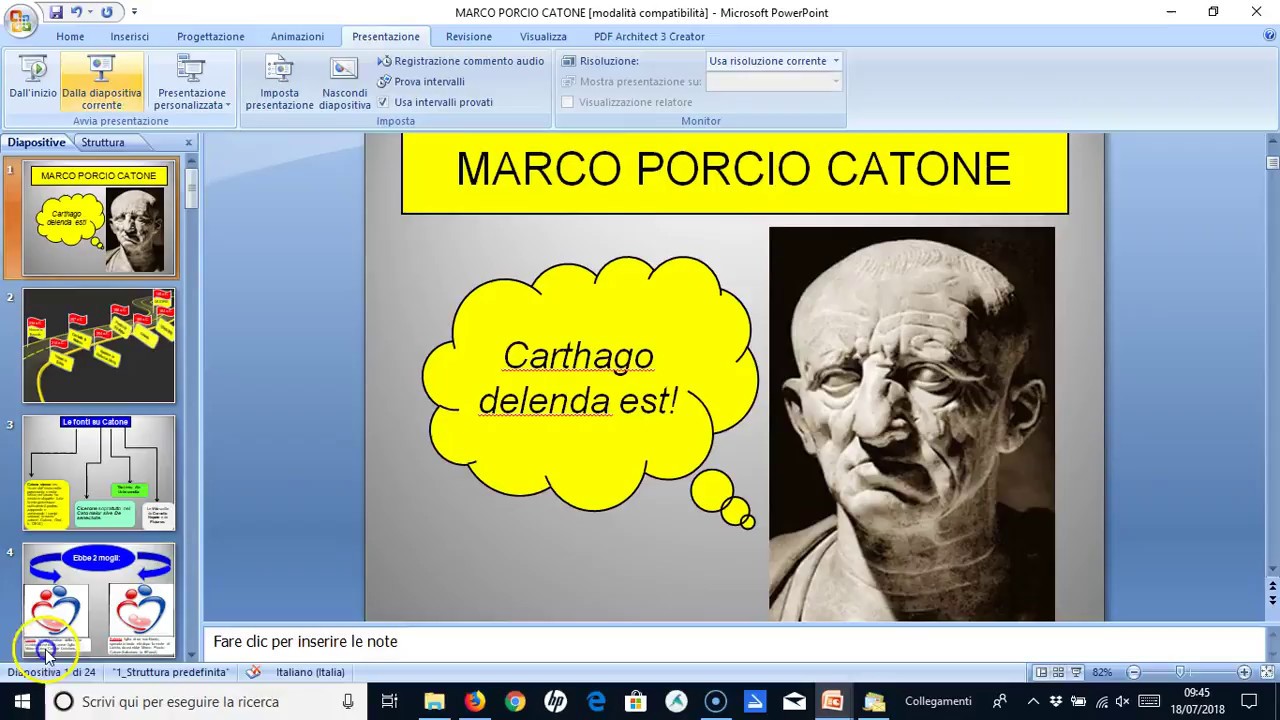
Task: Select the Diapositive pane tab
Action: (37, 142)
